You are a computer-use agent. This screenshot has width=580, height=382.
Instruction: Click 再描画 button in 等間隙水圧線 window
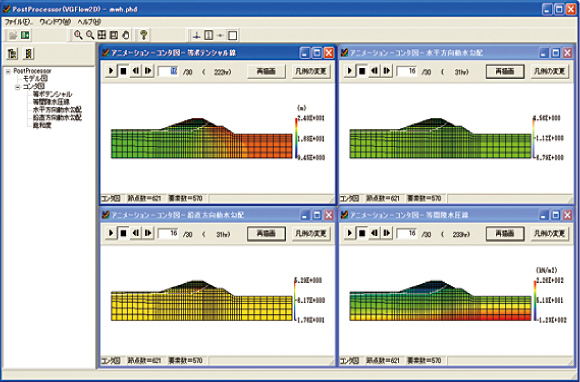coord(505,233)
